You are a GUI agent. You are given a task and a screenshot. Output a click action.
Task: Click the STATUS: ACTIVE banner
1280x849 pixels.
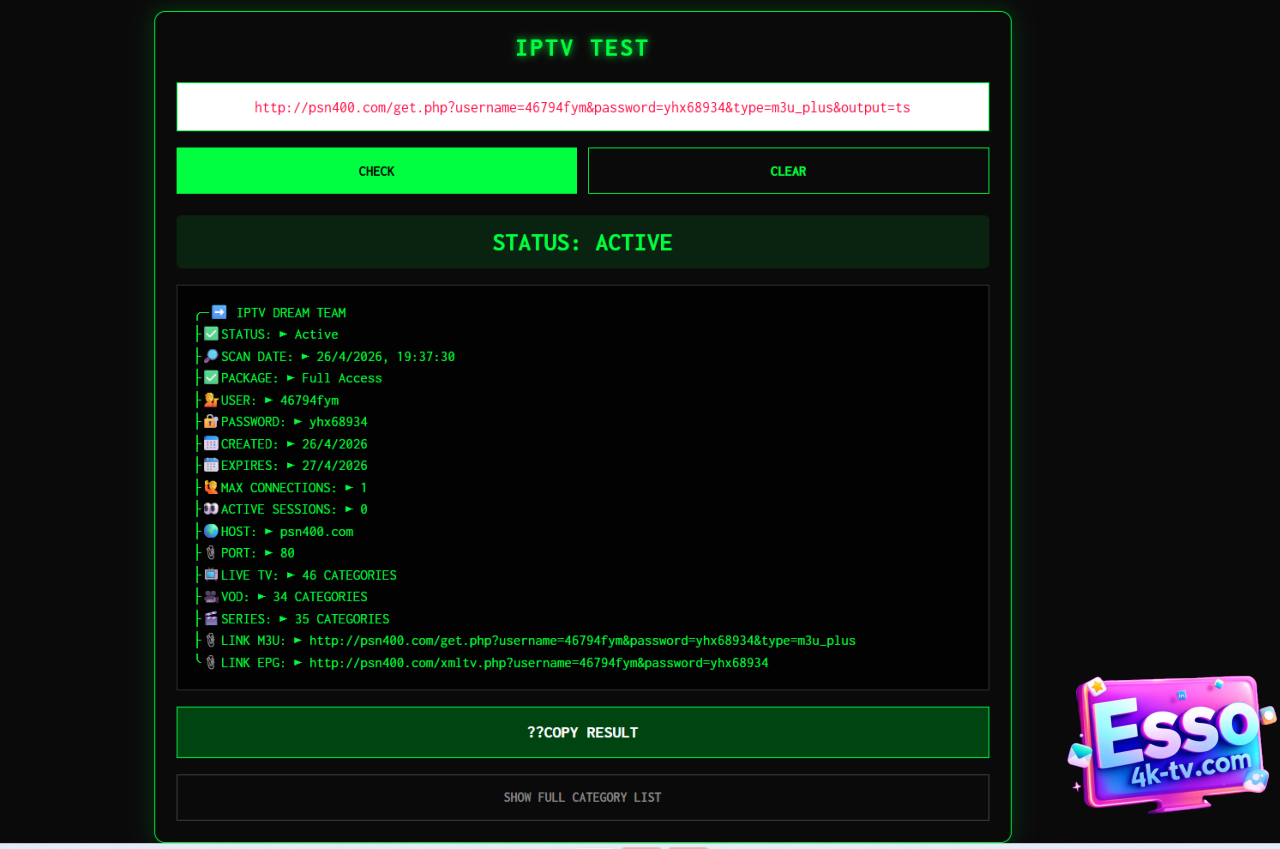pyautogui.click(x=582, y=242)
